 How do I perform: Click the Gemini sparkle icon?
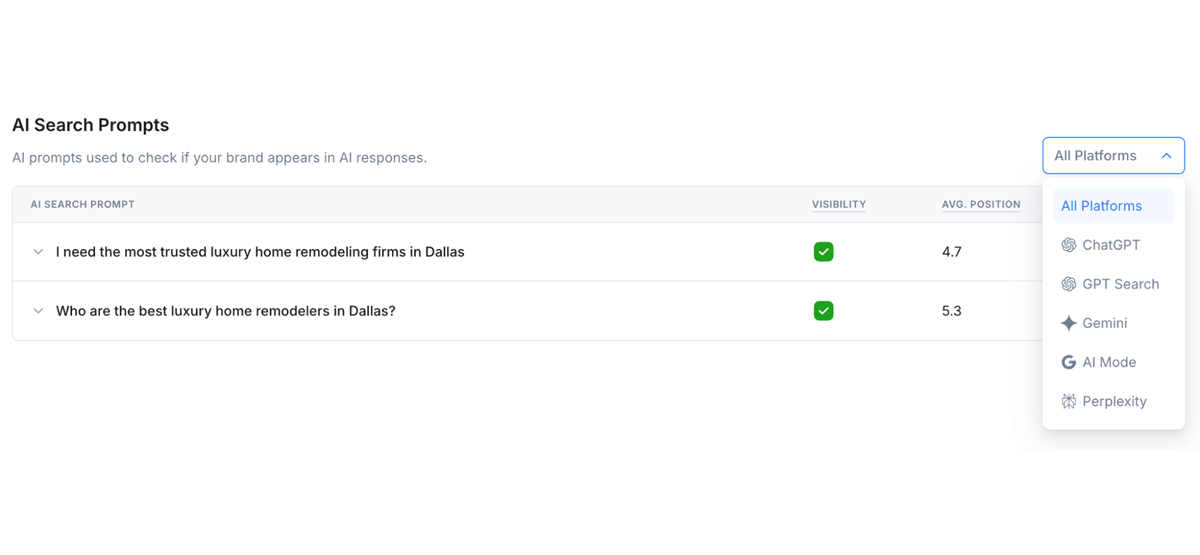pos(1068,323)
